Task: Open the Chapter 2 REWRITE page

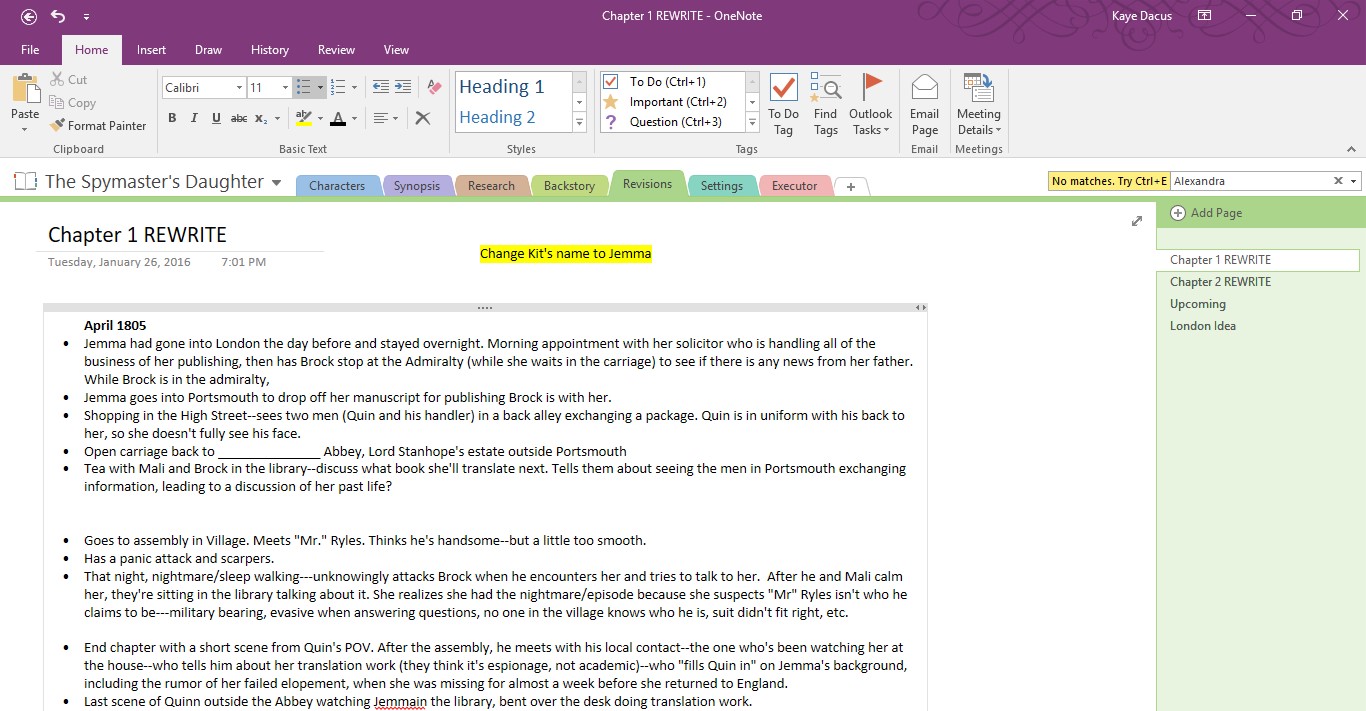Action: [x=1220, y=282]
